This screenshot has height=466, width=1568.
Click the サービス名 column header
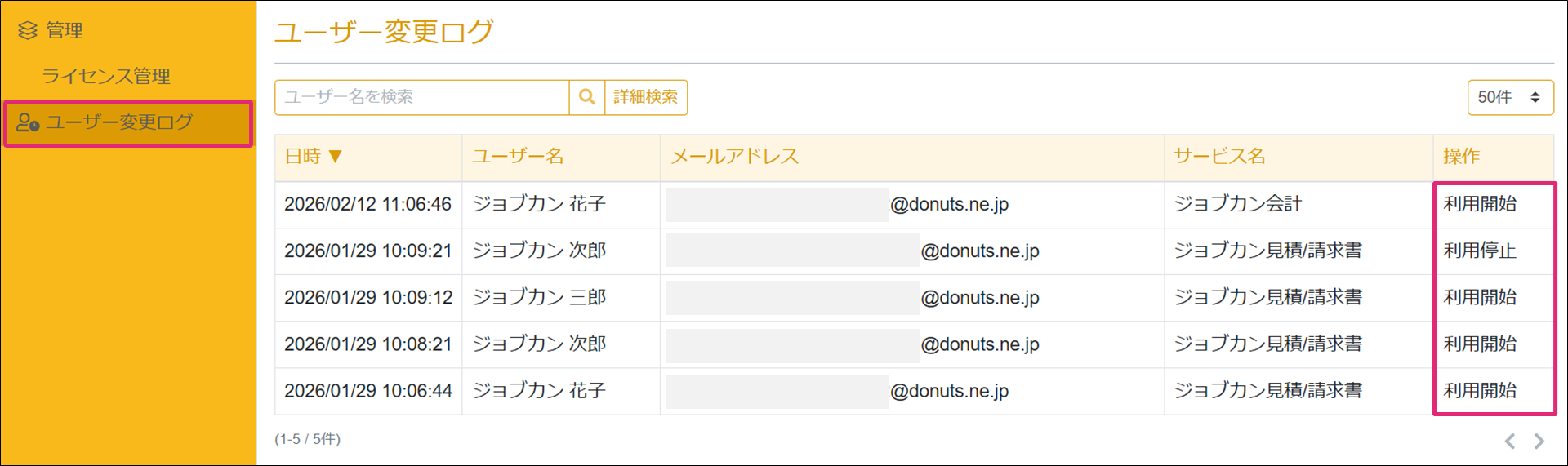coord(1219,156)
